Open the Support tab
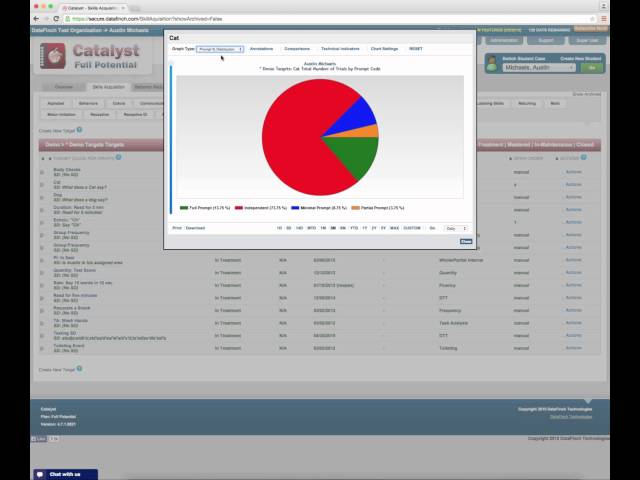This screenshot has height=480, width=640. 546,40
